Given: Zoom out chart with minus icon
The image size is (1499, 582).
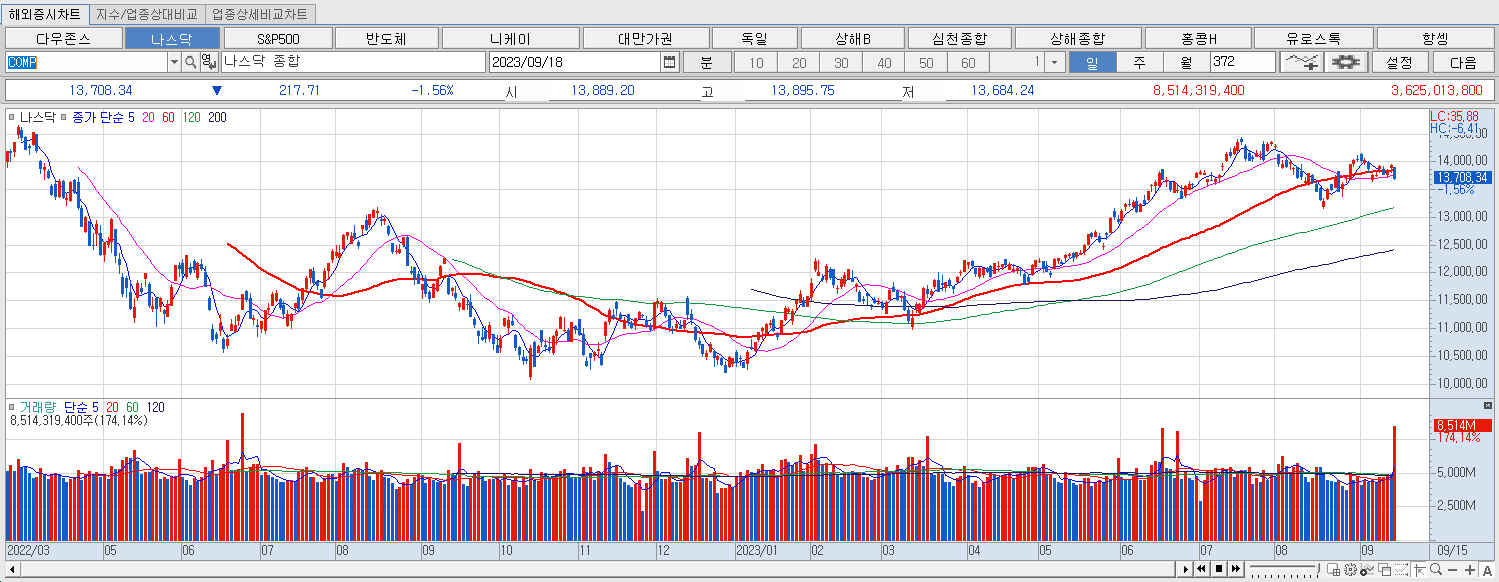Looking at the screenshot, I should (1453, 570).
